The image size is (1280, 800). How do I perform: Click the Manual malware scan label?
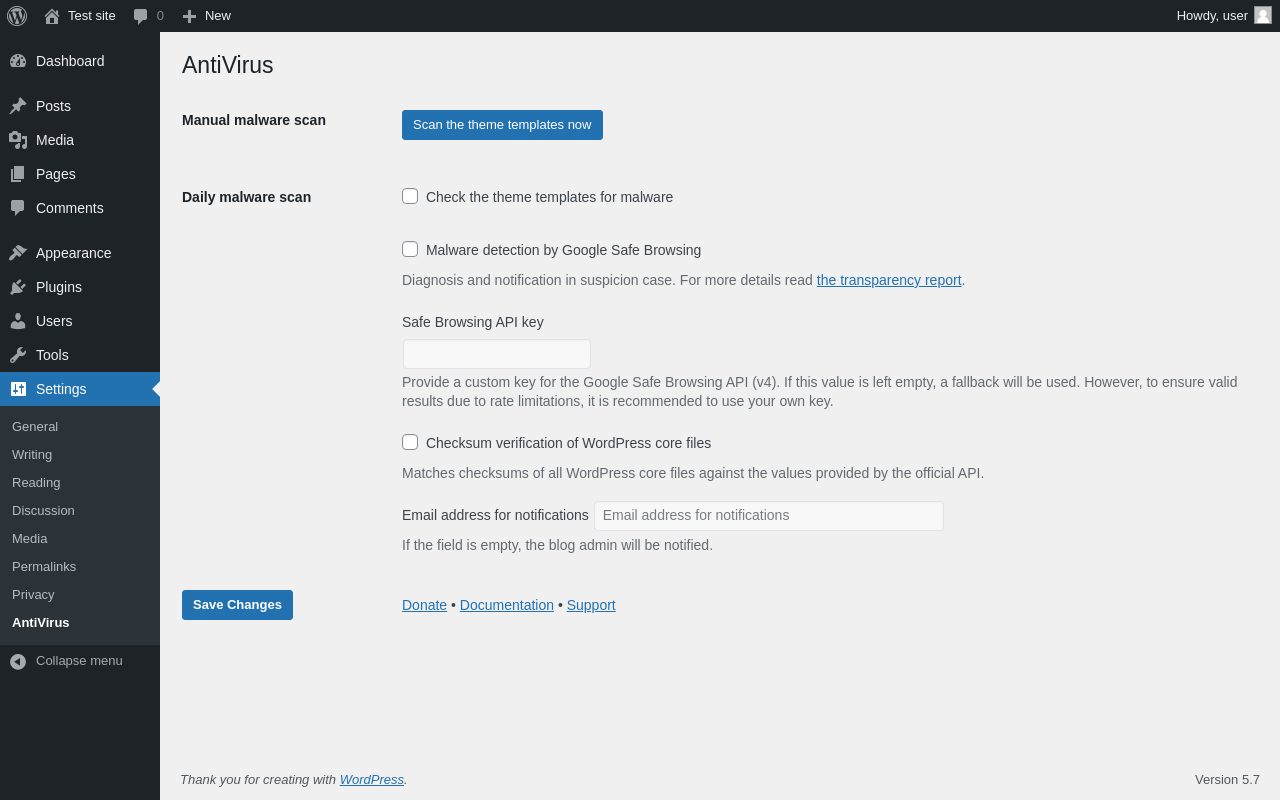254,120
